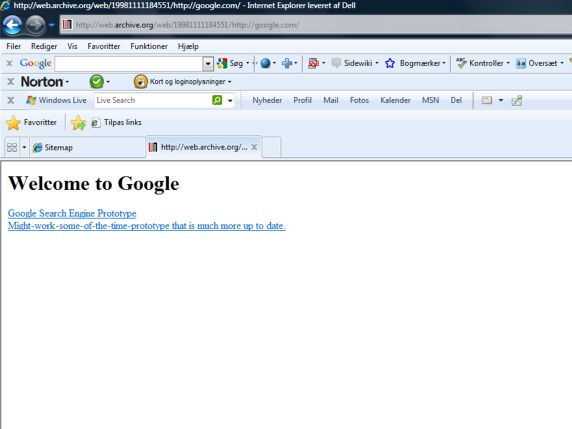572x429 pixels.
Task: Click the browser Back arrow button
Action: click(12, 25)
